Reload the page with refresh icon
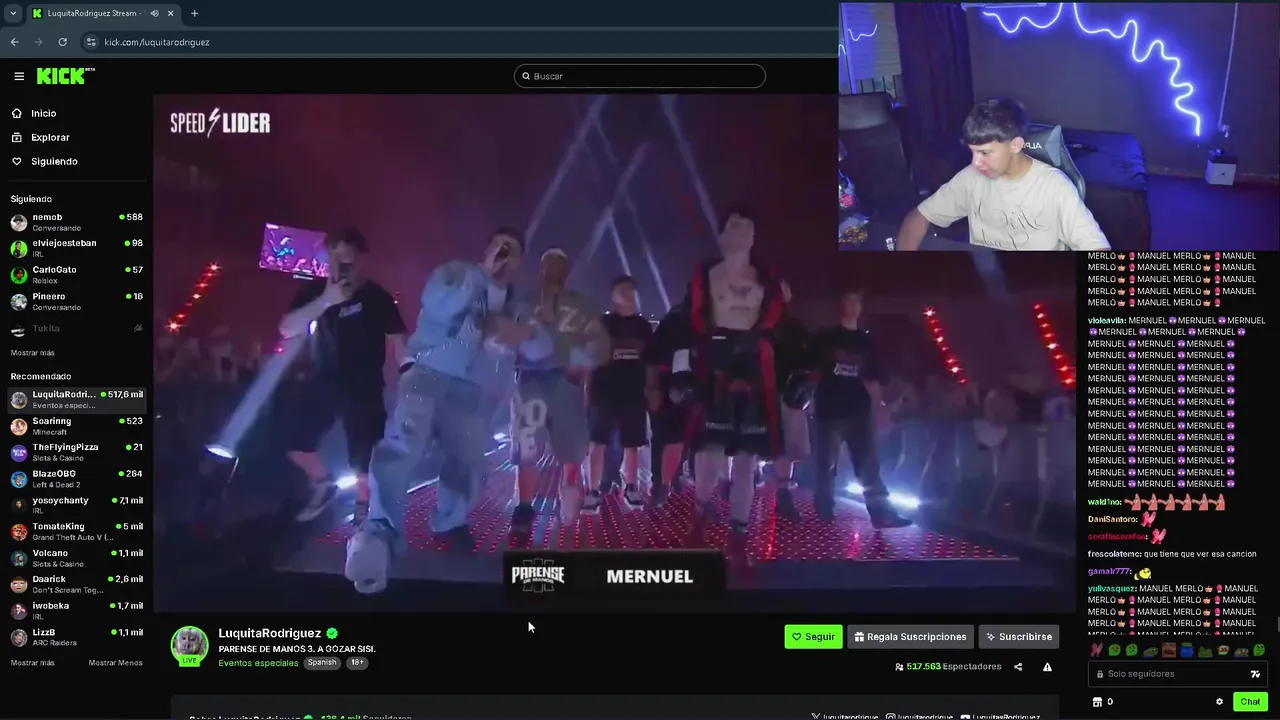Screen dimensions: 1280x720 pyautogui.click(x=62, y=42)
